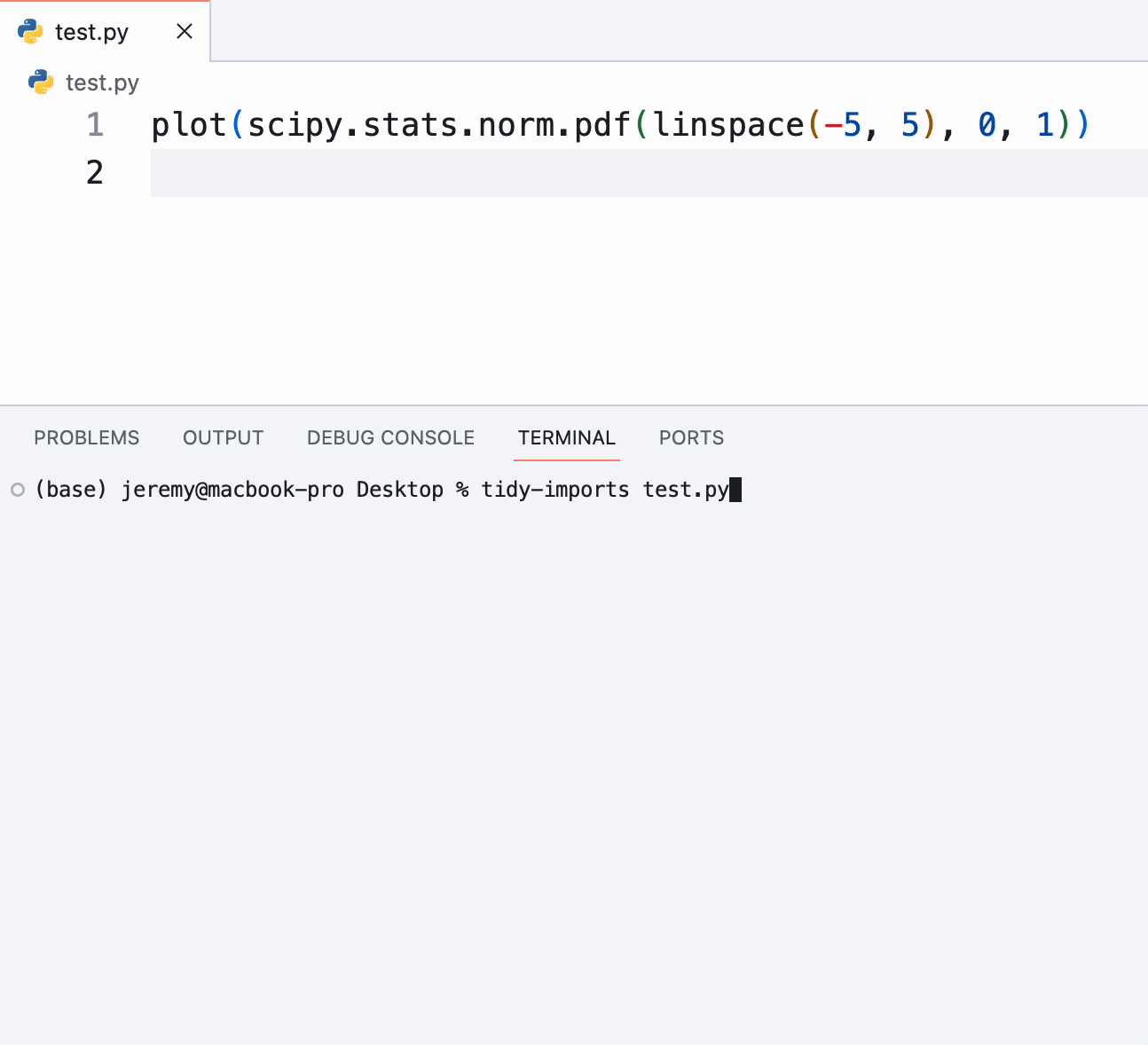Click line number 1 in the gutter

95,125
